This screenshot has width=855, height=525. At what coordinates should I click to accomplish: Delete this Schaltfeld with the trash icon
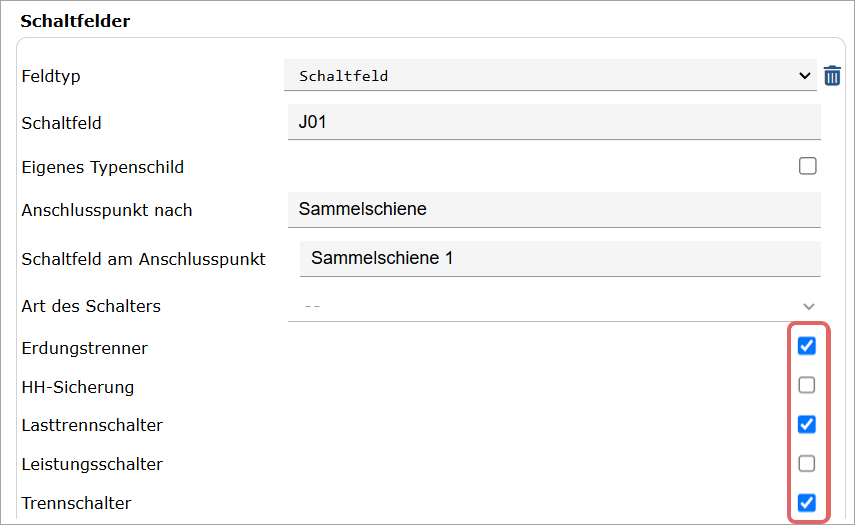(832, 76)
